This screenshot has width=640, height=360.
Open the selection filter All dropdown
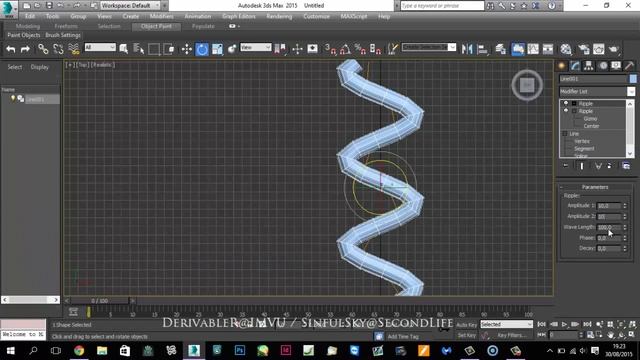100,47
